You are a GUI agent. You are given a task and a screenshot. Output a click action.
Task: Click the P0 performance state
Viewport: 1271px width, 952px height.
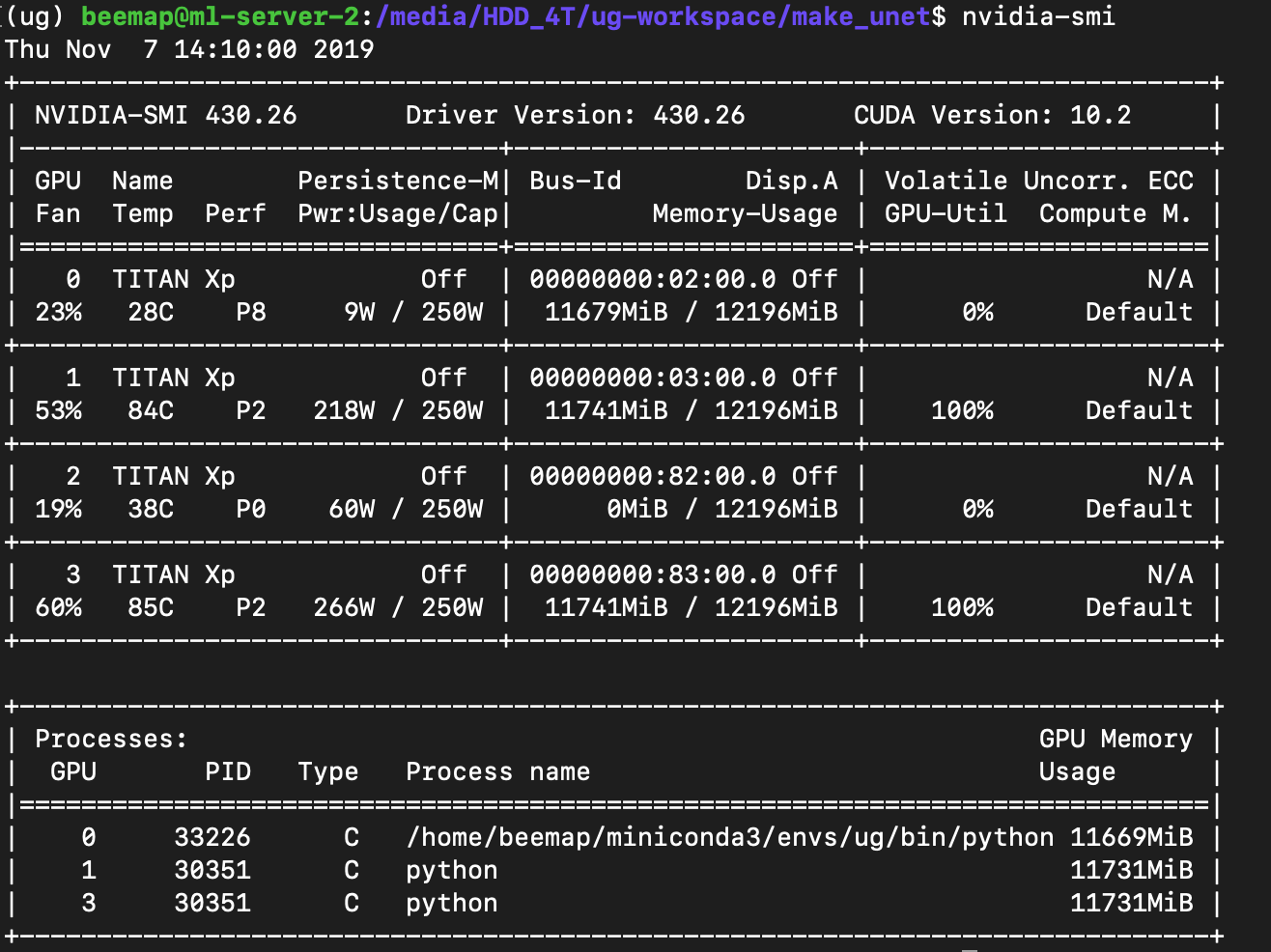tap(251, 509)
